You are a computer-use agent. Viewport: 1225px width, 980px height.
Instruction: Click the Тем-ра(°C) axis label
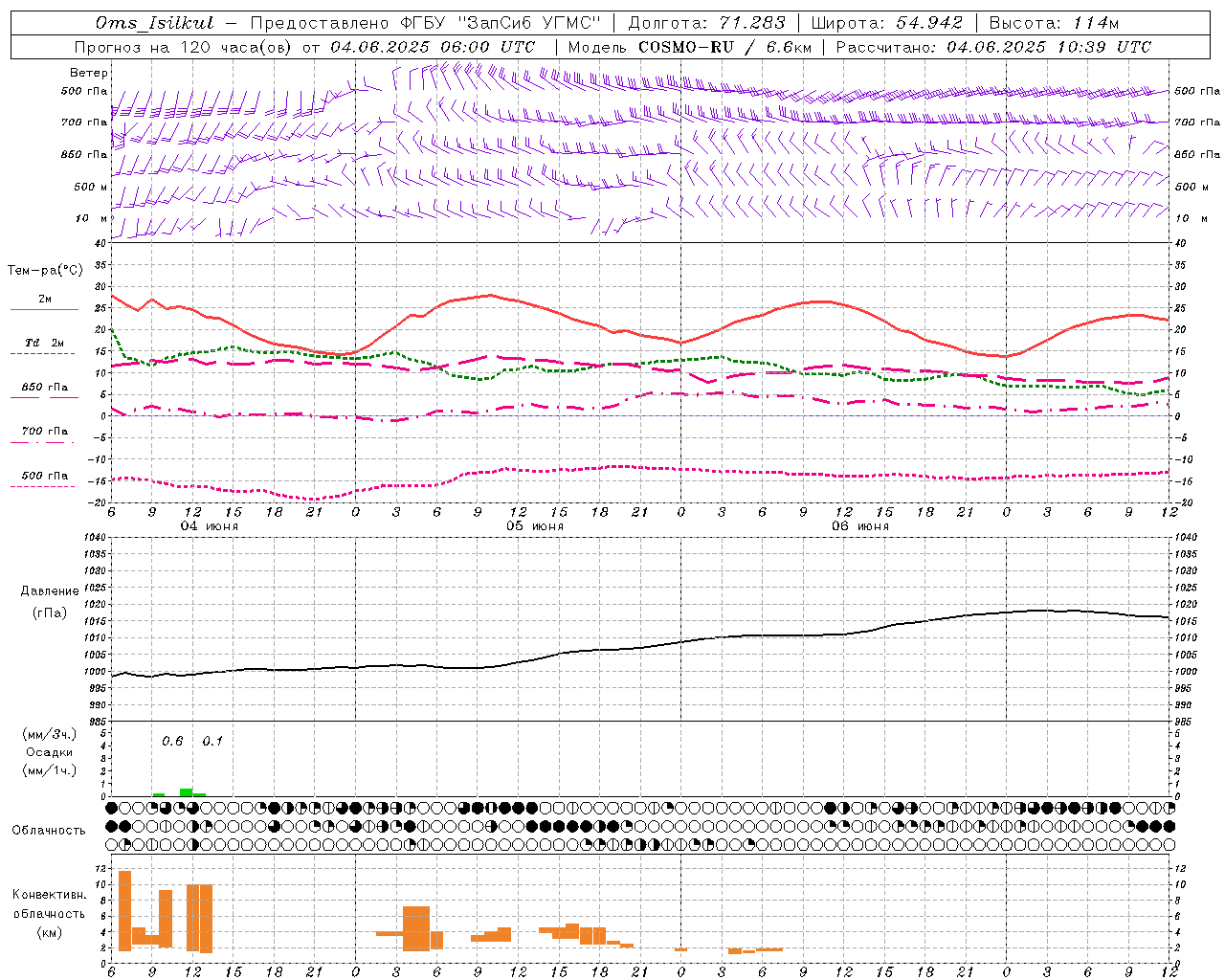45,271
